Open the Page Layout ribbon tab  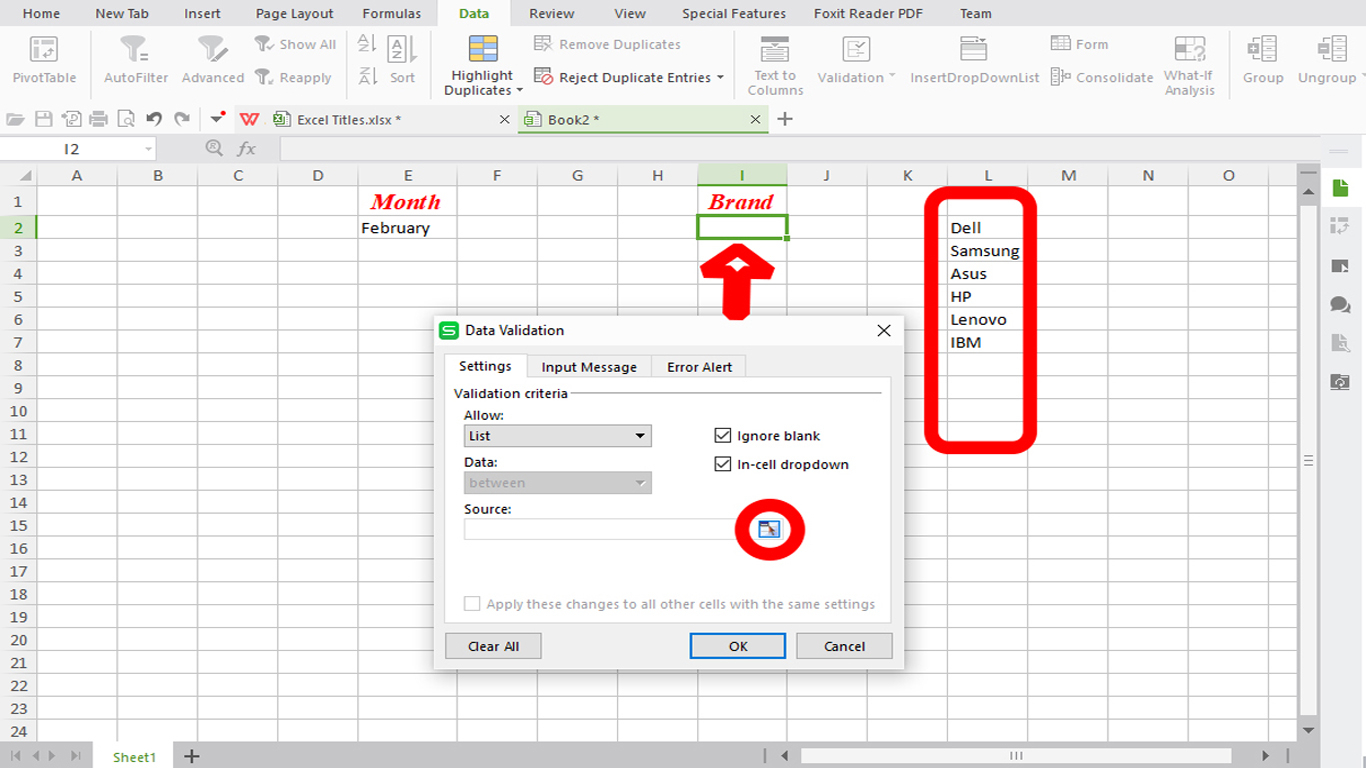tap(295, 13)
